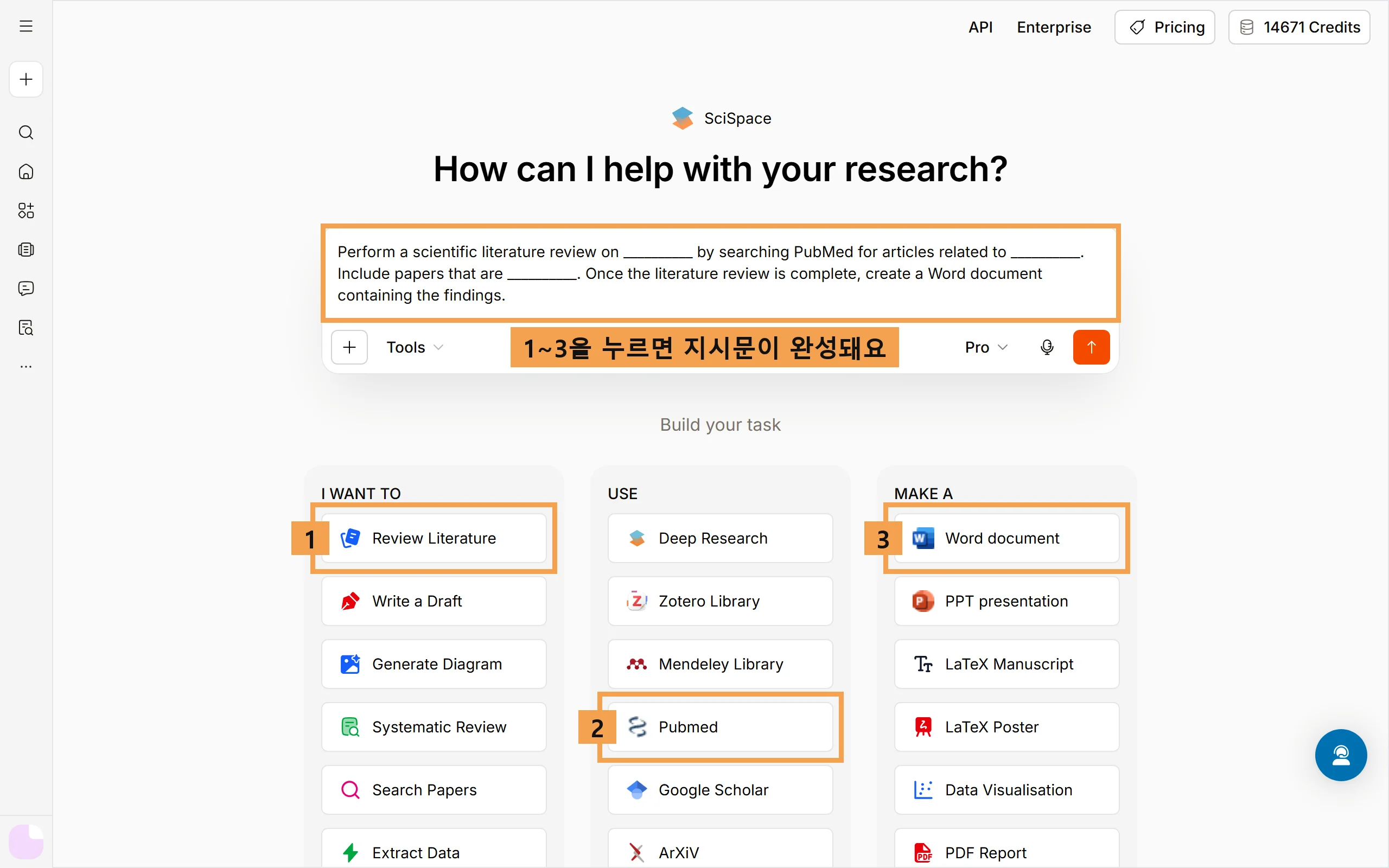Select the Systematic Review option

coord(434,727)
